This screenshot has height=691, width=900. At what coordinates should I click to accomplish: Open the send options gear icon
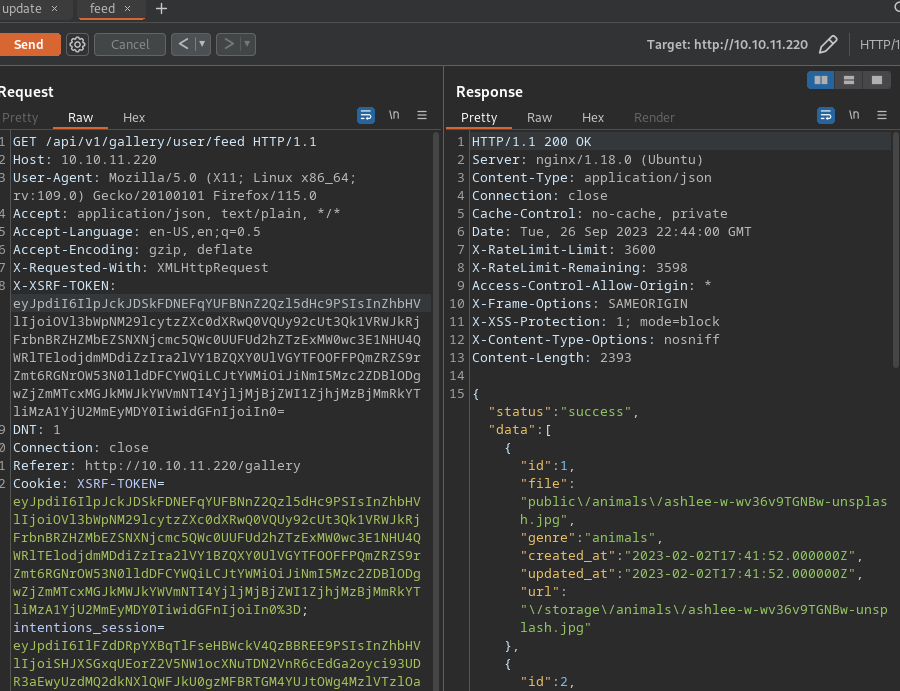[77, 44]
